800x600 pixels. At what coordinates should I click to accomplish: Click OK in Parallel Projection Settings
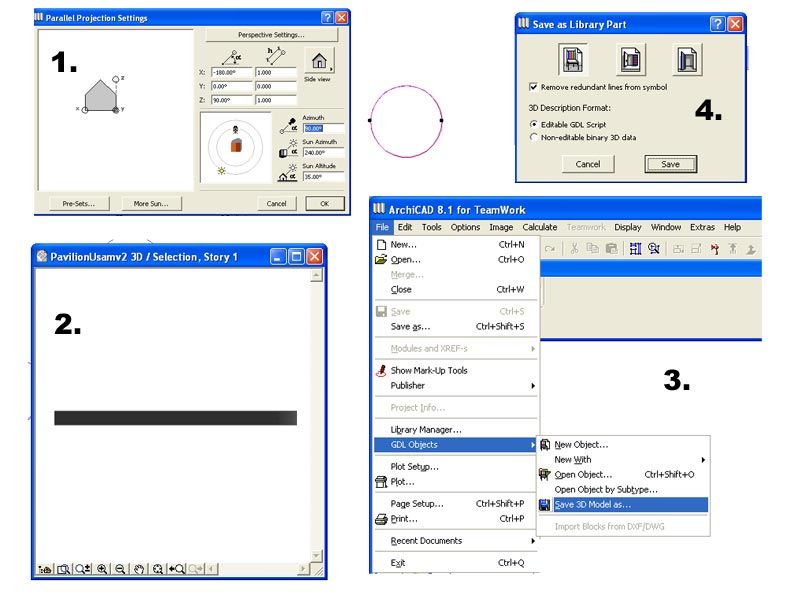pos(324,204)
